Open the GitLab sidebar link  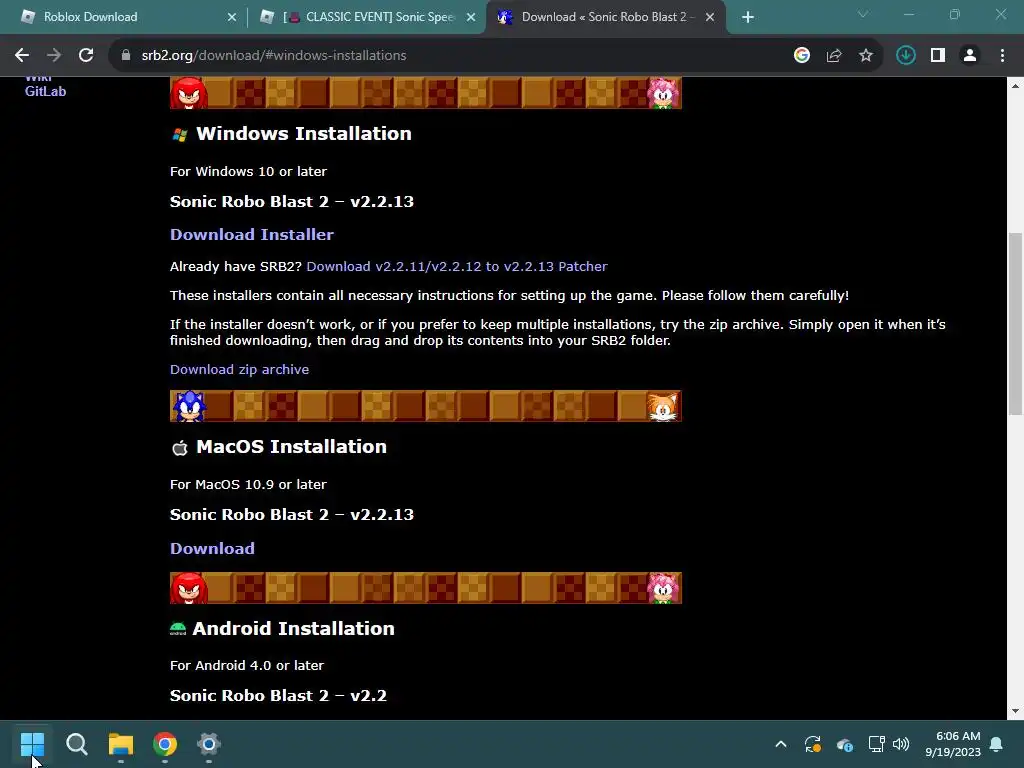[45, 91]
